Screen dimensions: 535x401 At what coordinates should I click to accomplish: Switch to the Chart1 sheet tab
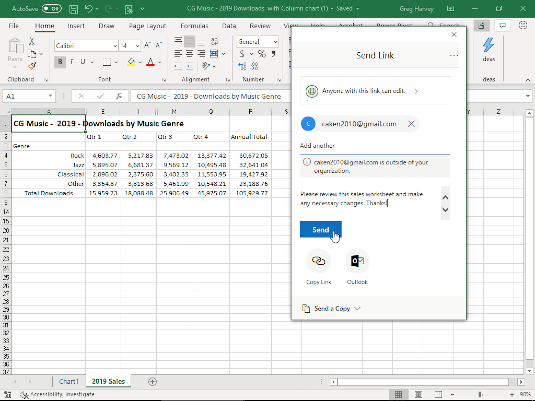pos(69,382)
